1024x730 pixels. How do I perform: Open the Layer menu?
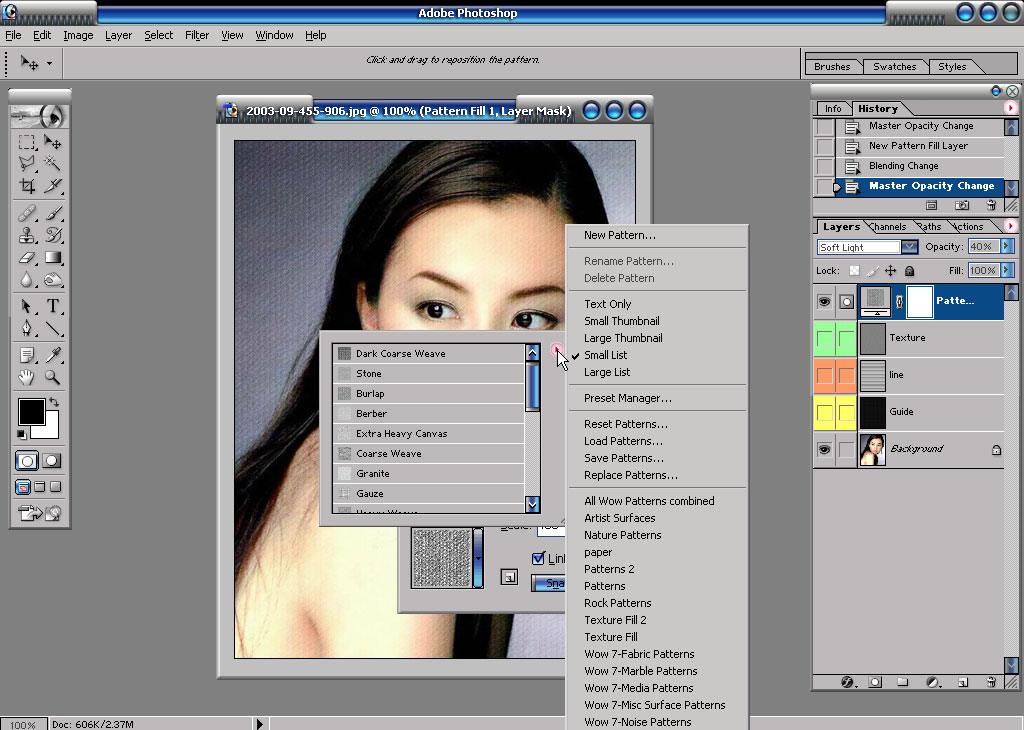click(x=118, y=35)
